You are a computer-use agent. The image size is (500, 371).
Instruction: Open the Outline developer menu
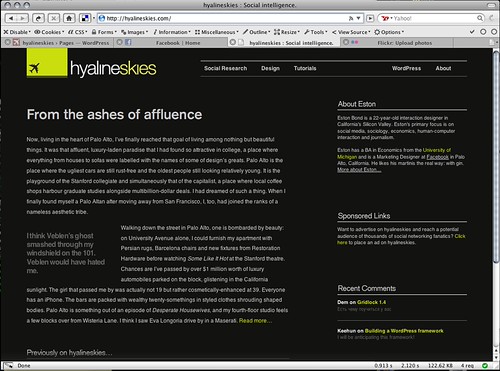click(x=256, y=32)
